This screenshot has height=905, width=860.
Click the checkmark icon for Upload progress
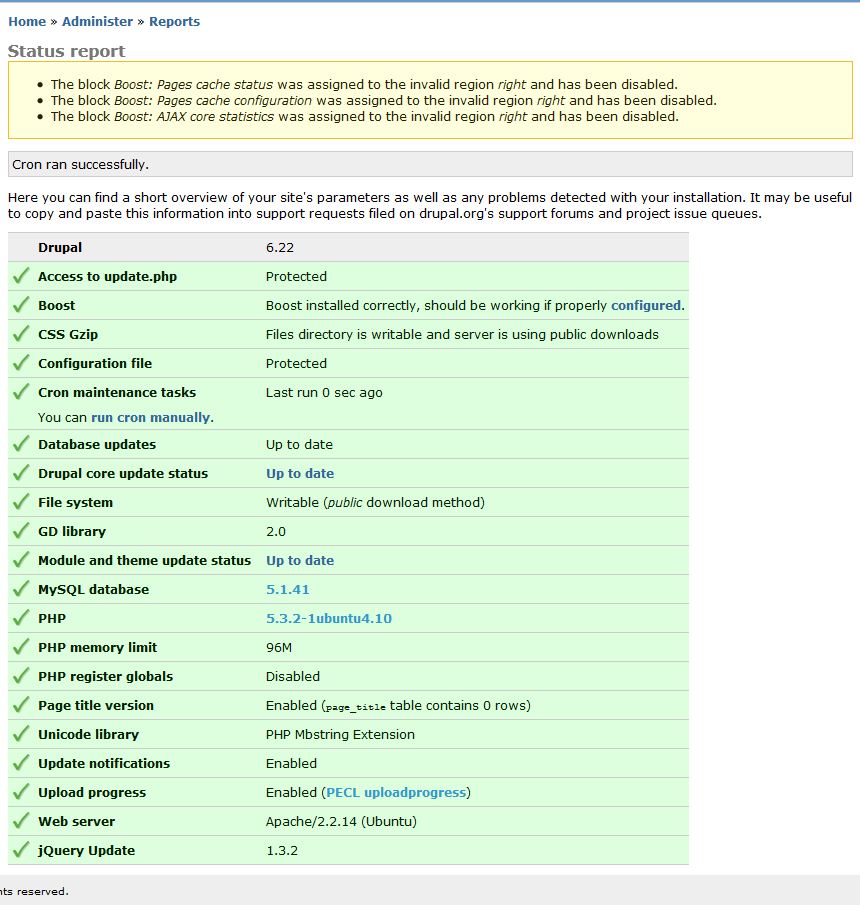tap(21, 792)
